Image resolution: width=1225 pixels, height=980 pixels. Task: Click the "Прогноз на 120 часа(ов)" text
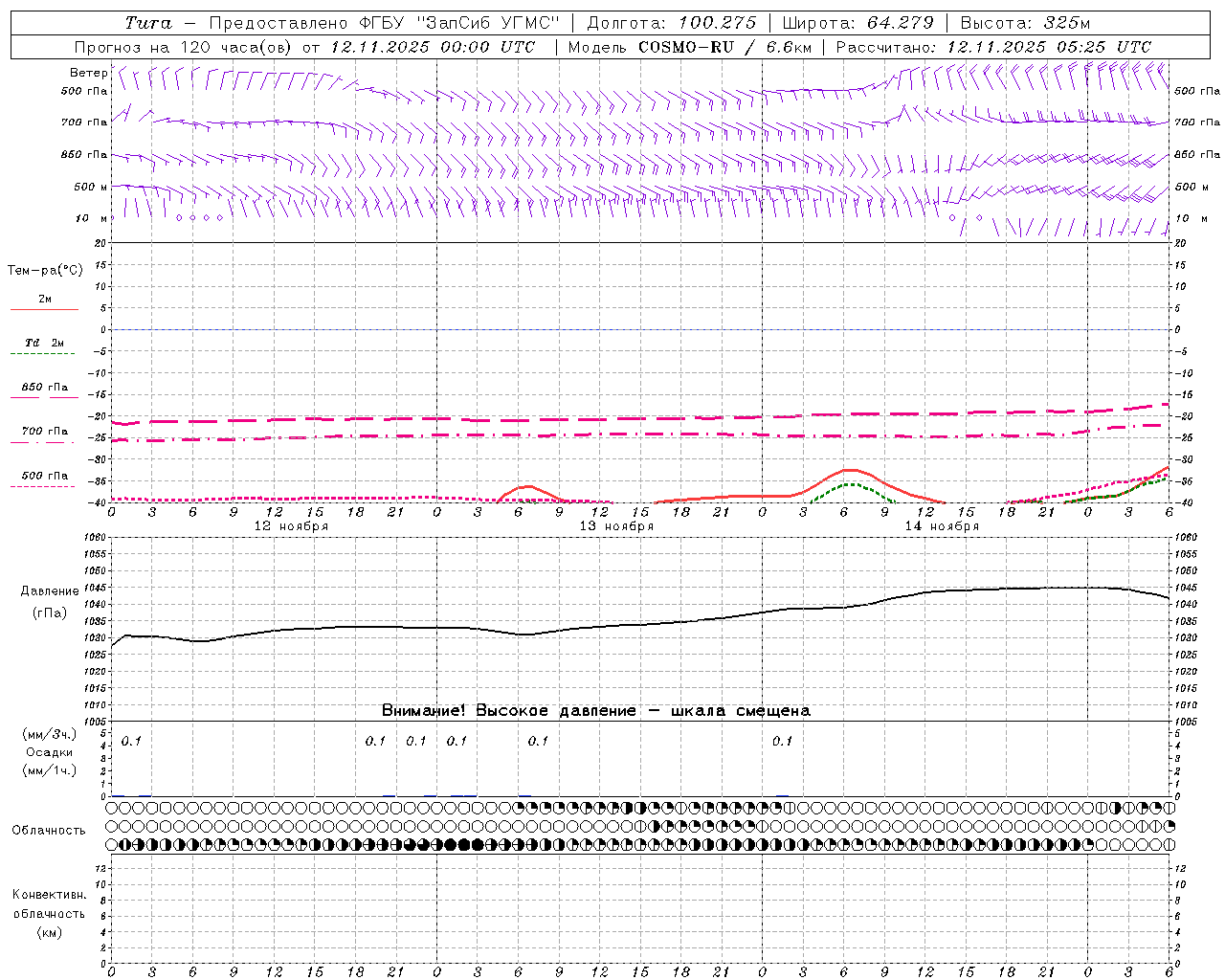(x=184, y=47)
